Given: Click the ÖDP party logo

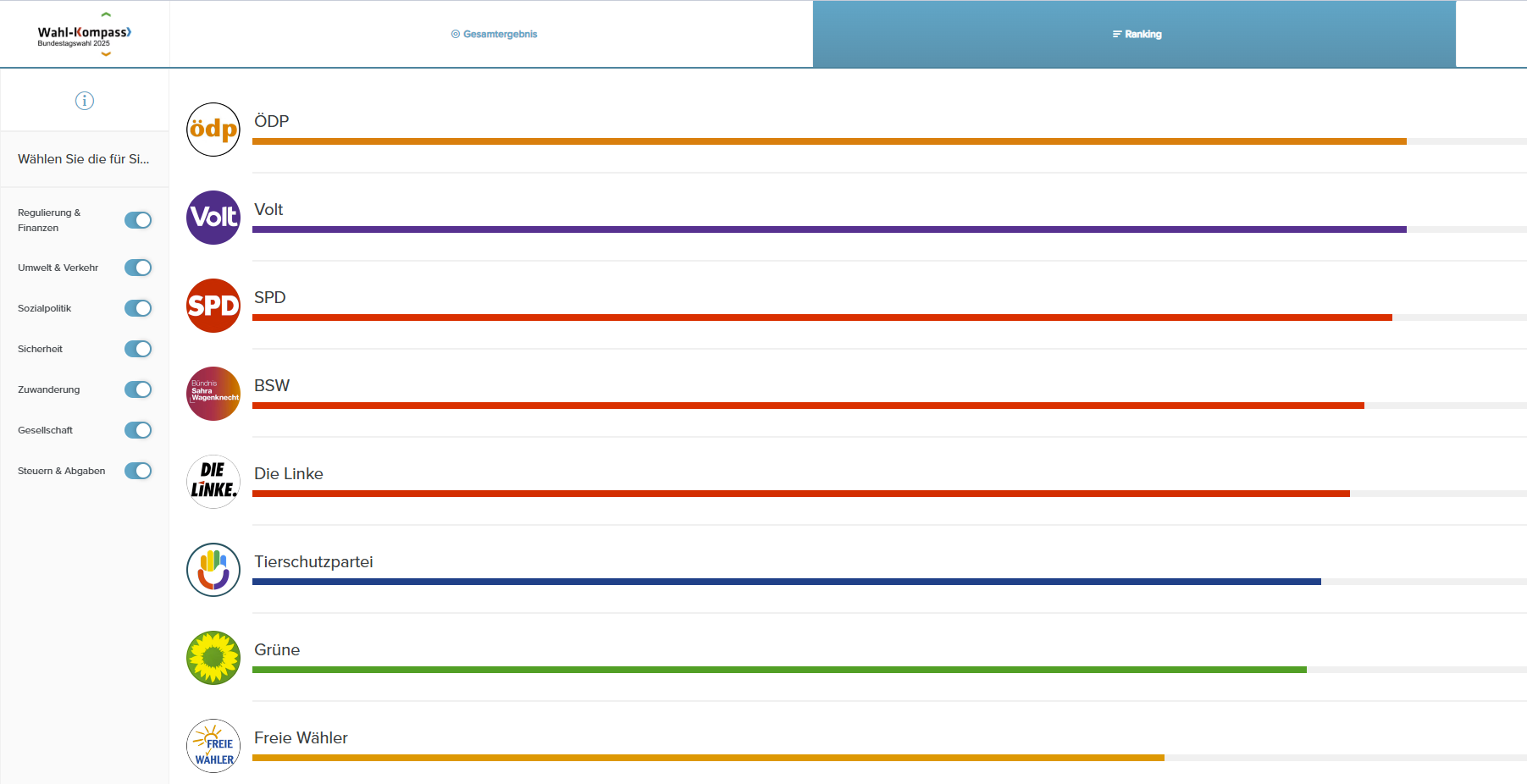Looking at the screenshot, I should pos(213,130).
